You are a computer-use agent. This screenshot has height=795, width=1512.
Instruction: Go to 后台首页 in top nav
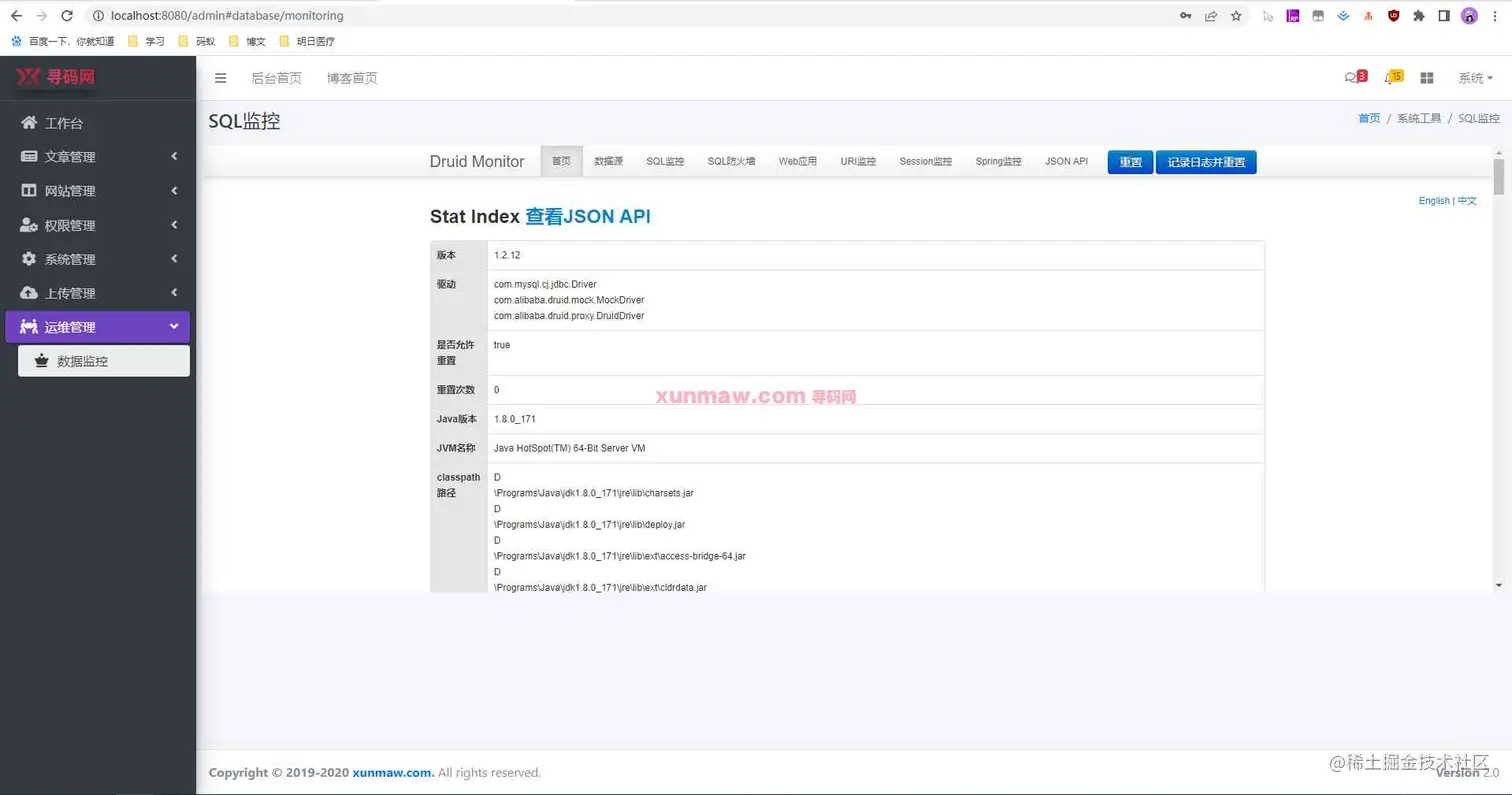coord(276,78)
